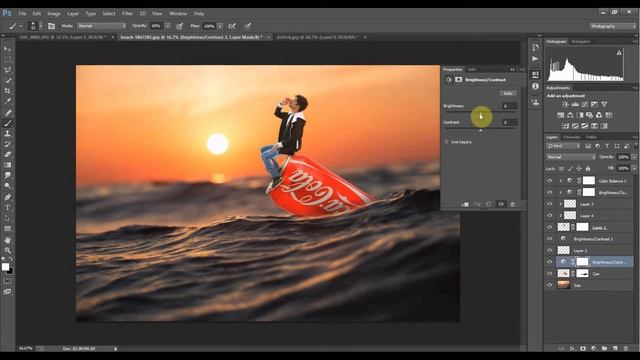Open the File menu
The image size is (640, 360).
tap(22, 13)
